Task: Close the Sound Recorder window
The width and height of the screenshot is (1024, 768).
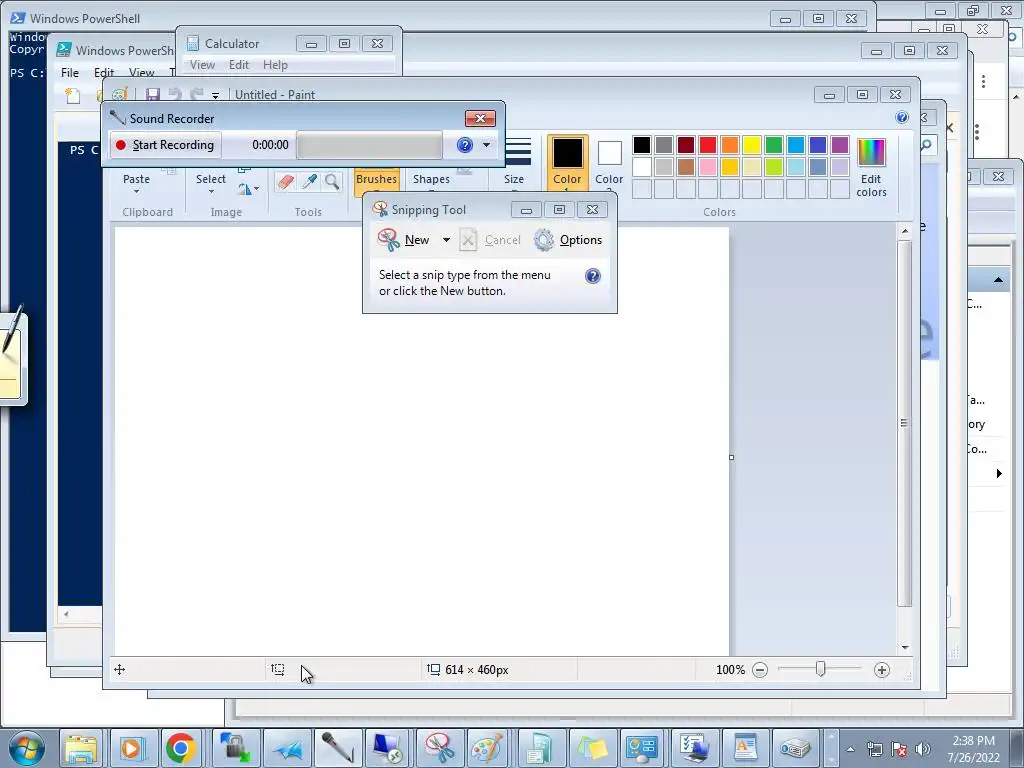Action: click(480, 118)
